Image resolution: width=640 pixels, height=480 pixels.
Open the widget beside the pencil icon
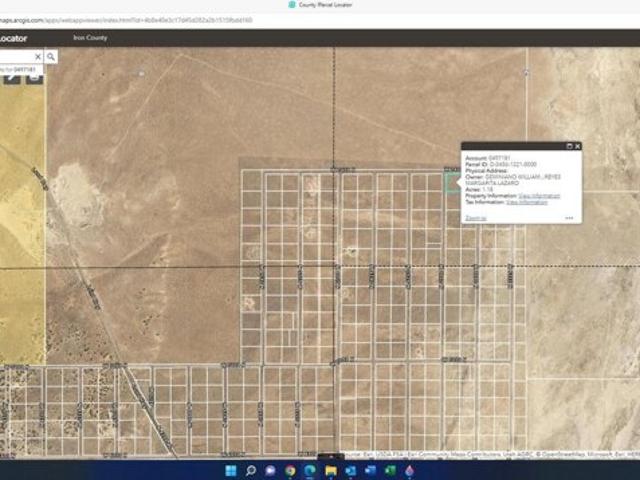click(34, 76)
